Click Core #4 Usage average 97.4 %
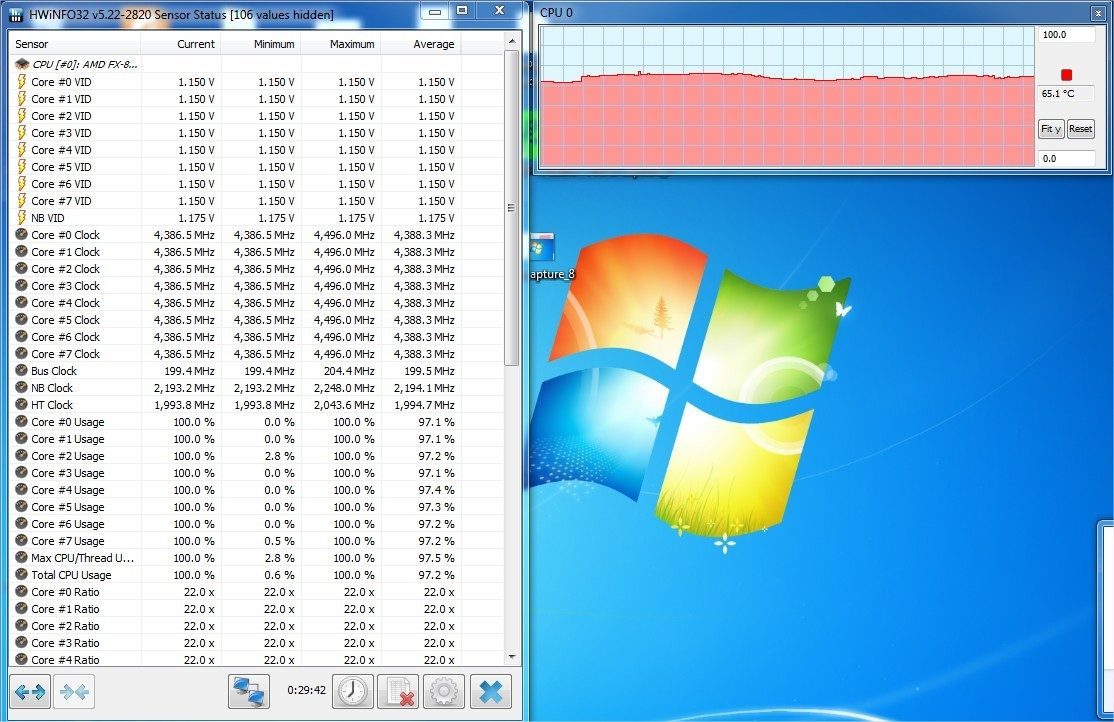This screenshot has width=1114, height=722. (436, 490)
